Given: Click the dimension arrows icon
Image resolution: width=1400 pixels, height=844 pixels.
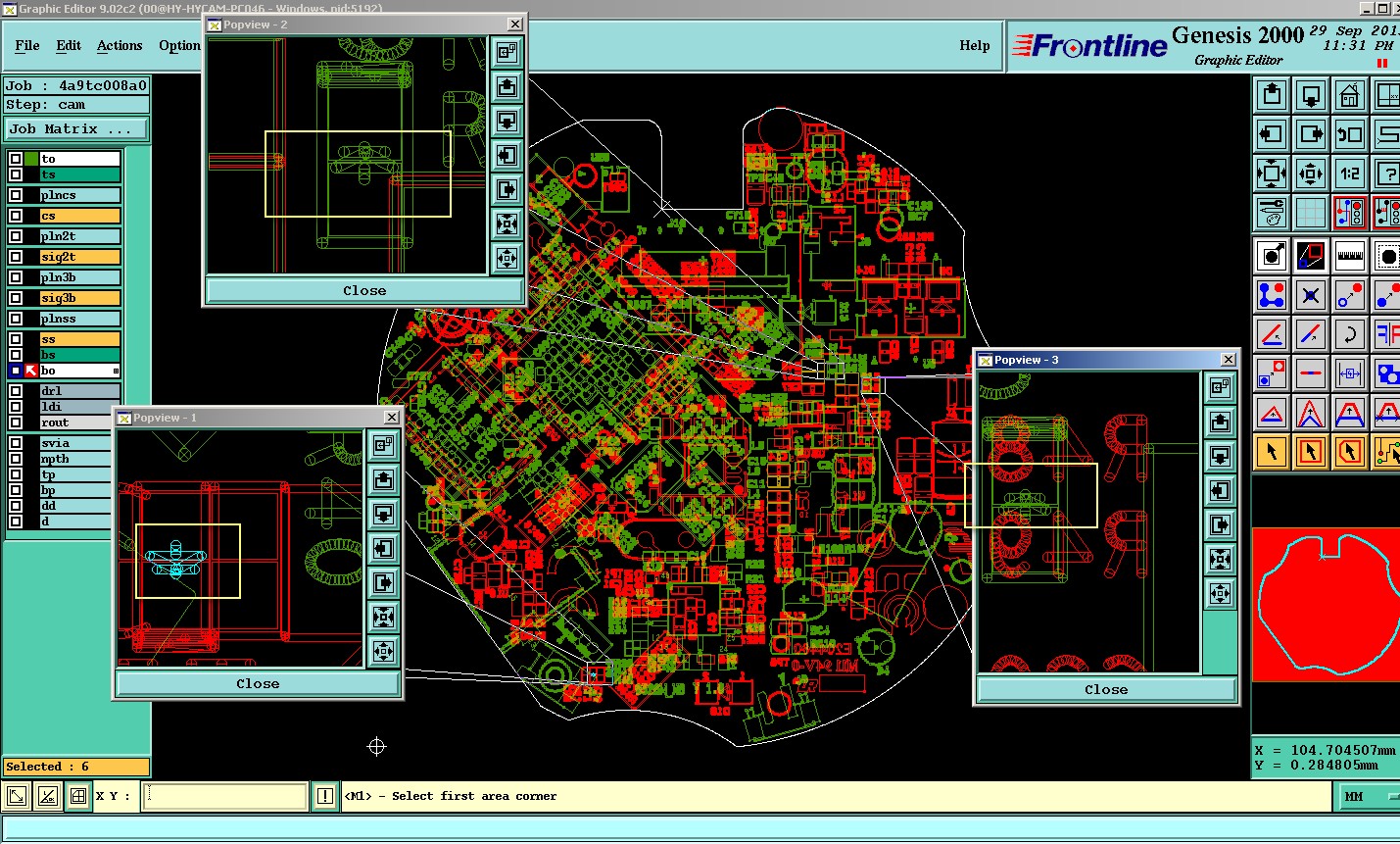Looking at the screenshot, I should click(1350, 373).
